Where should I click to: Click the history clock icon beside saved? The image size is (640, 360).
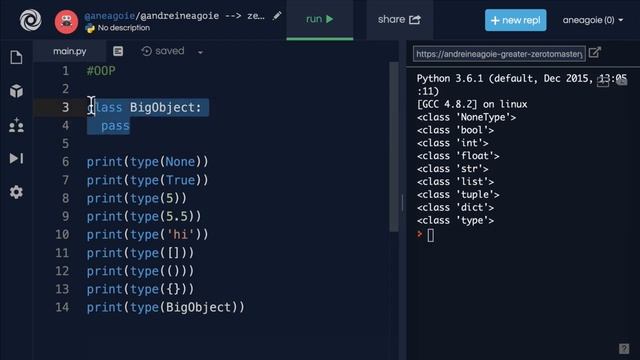(x=147, y=51)
